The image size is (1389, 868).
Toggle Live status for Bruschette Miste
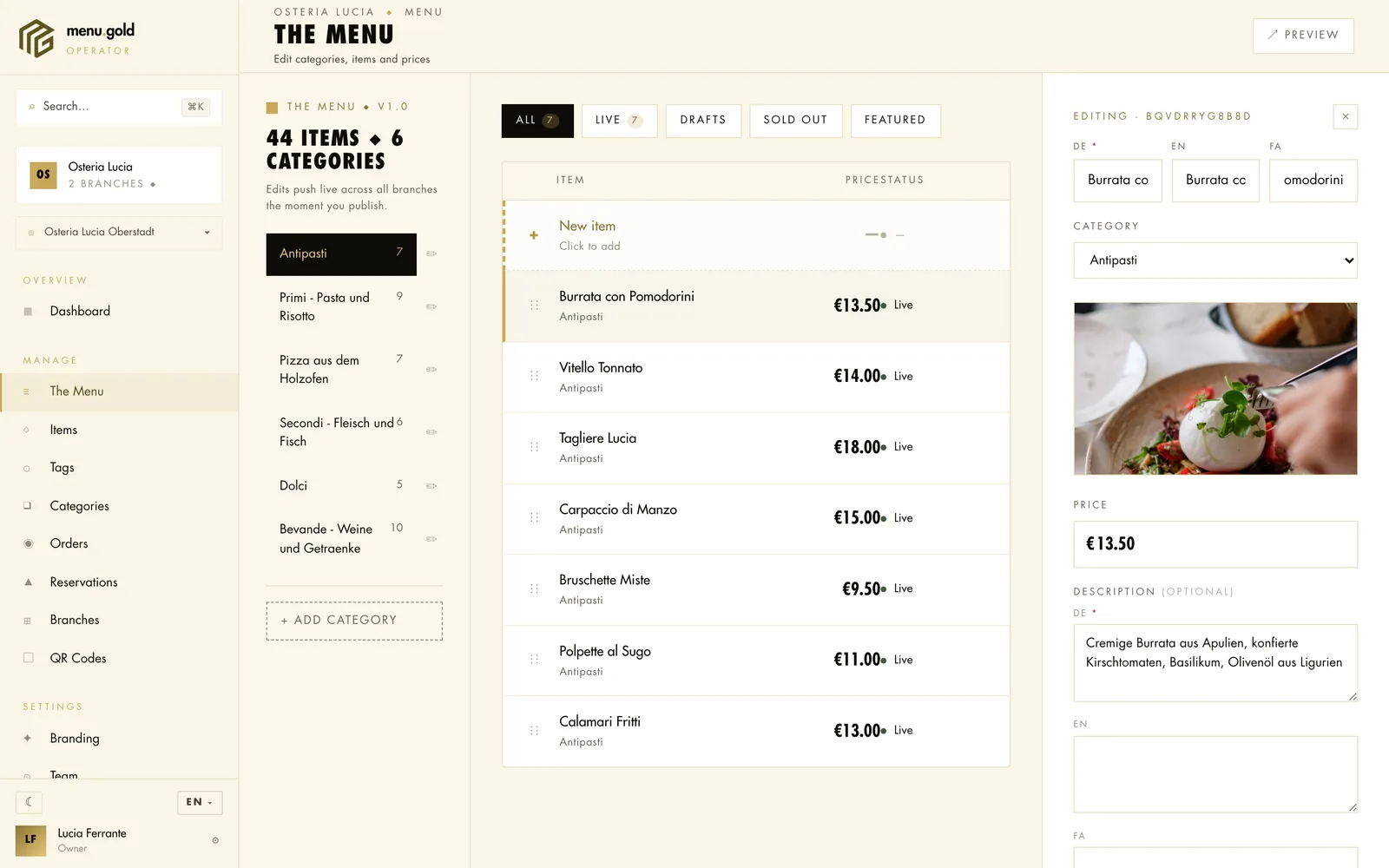click(898, 589)
